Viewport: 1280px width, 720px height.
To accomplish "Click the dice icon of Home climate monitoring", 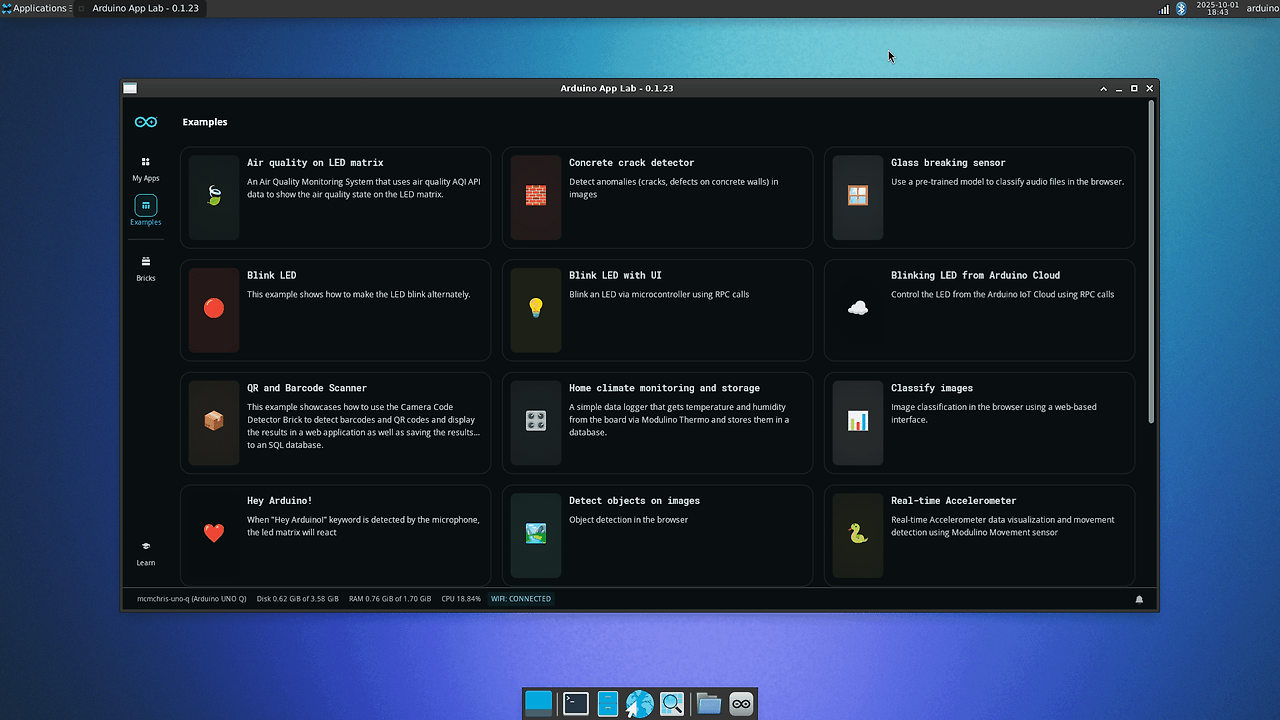I will 536,421.
